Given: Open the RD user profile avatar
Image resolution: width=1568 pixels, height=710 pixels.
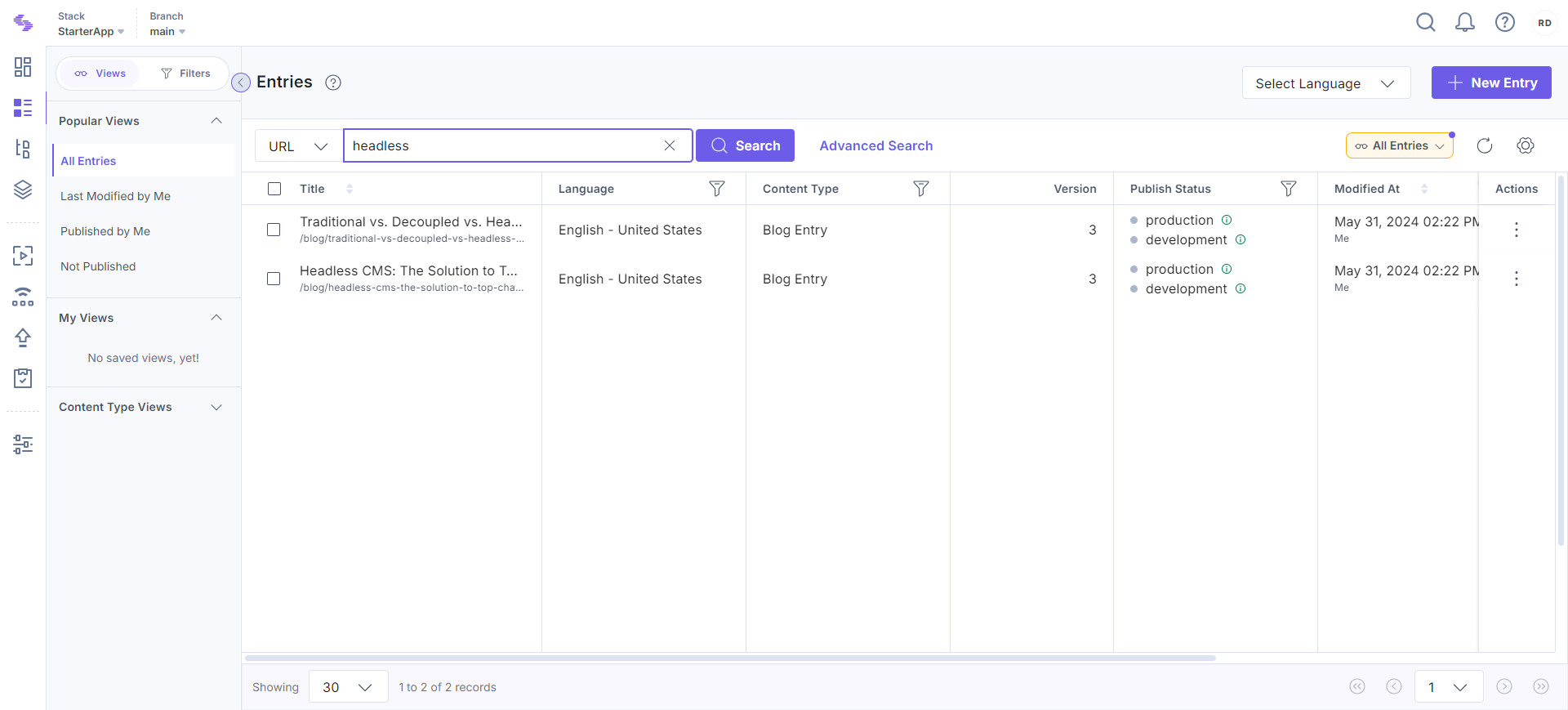Looking at the screenshot, I should [x=1544, y=23].
